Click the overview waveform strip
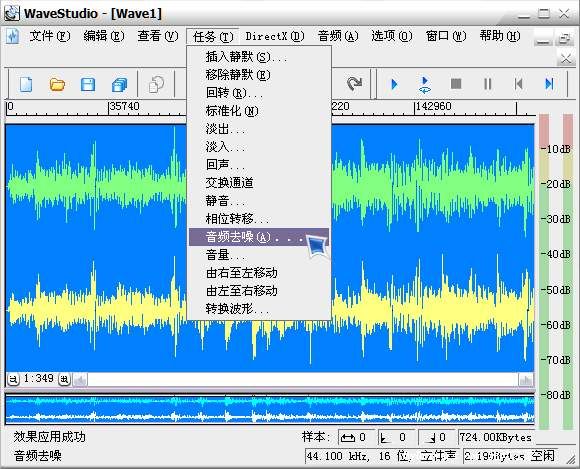580x469 pixels. point(270,409)
